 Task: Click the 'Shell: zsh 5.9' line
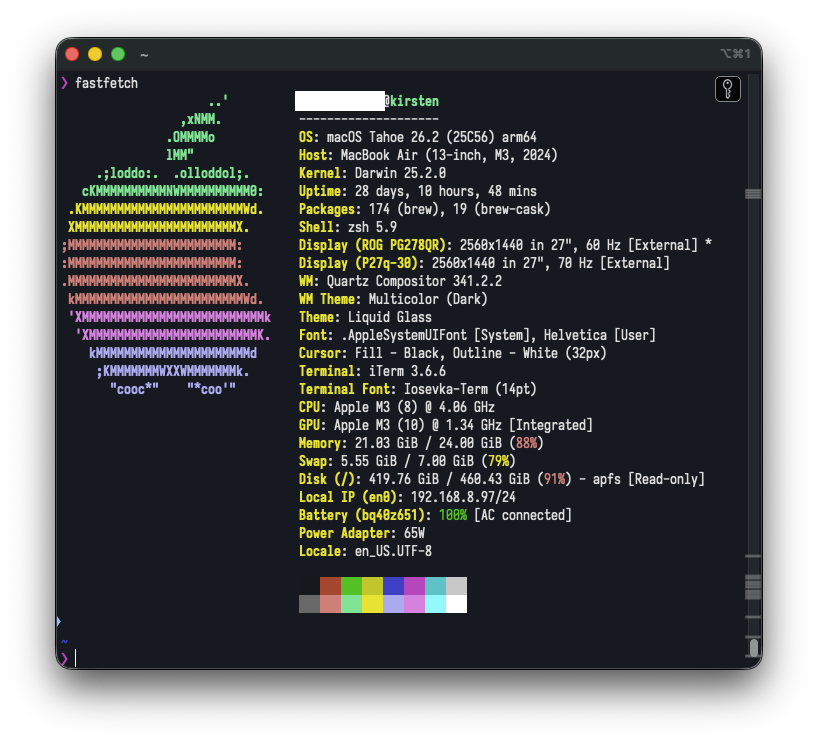click(347, 227)
